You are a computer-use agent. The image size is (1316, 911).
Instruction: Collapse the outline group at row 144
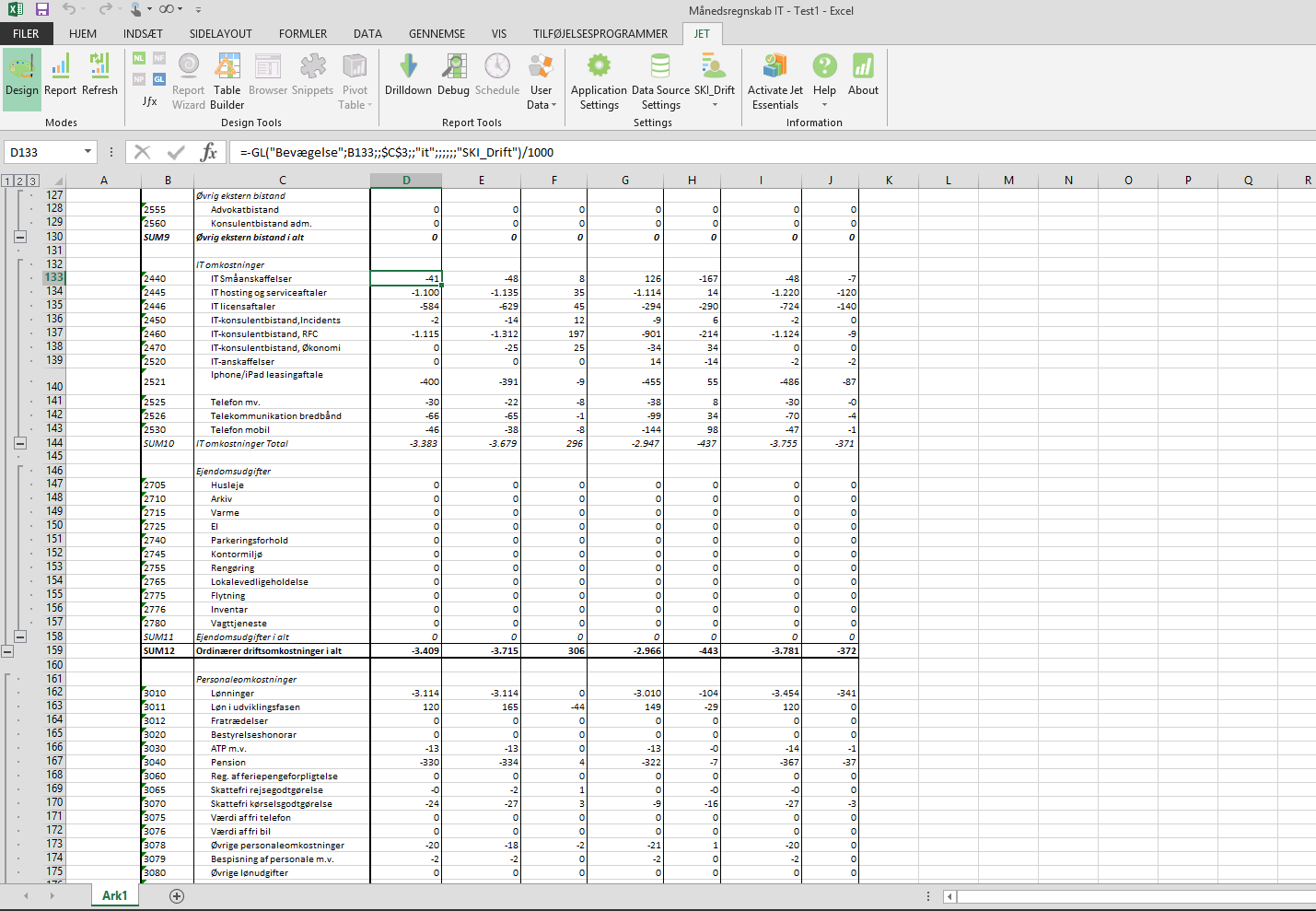(20, 443)
